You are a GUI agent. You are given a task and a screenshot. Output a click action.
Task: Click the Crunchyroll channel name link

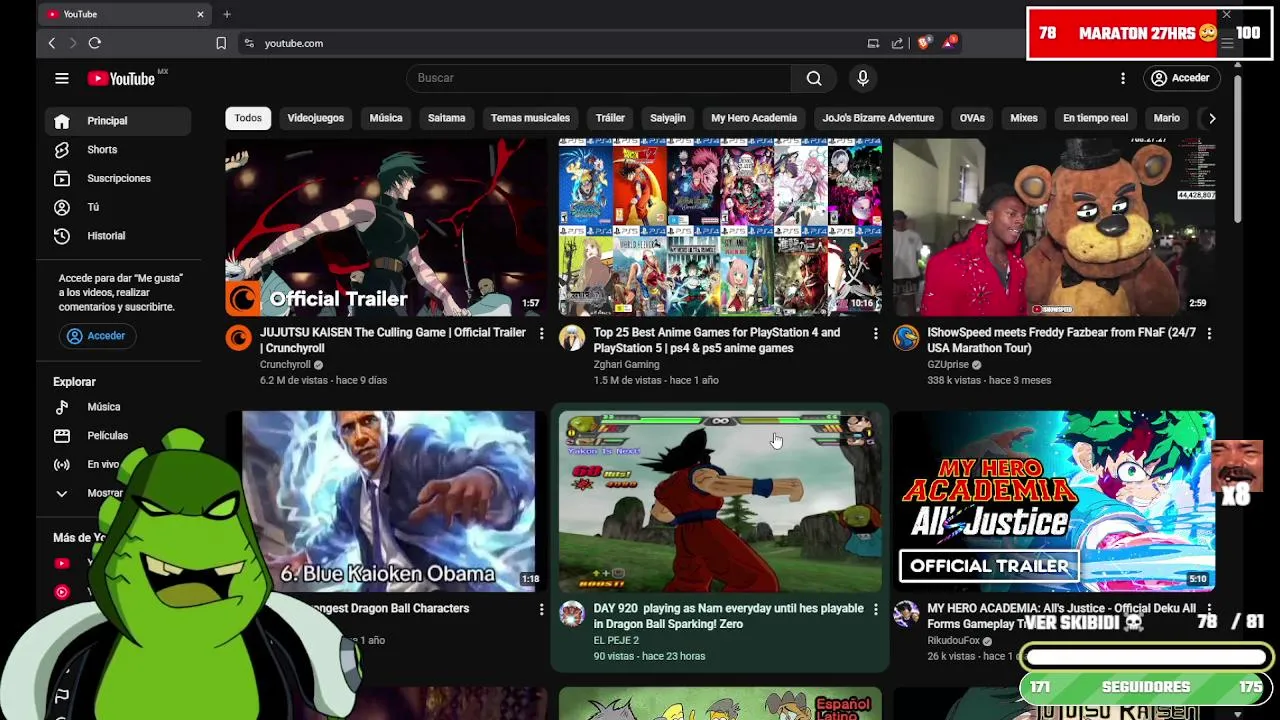(285, 365)
